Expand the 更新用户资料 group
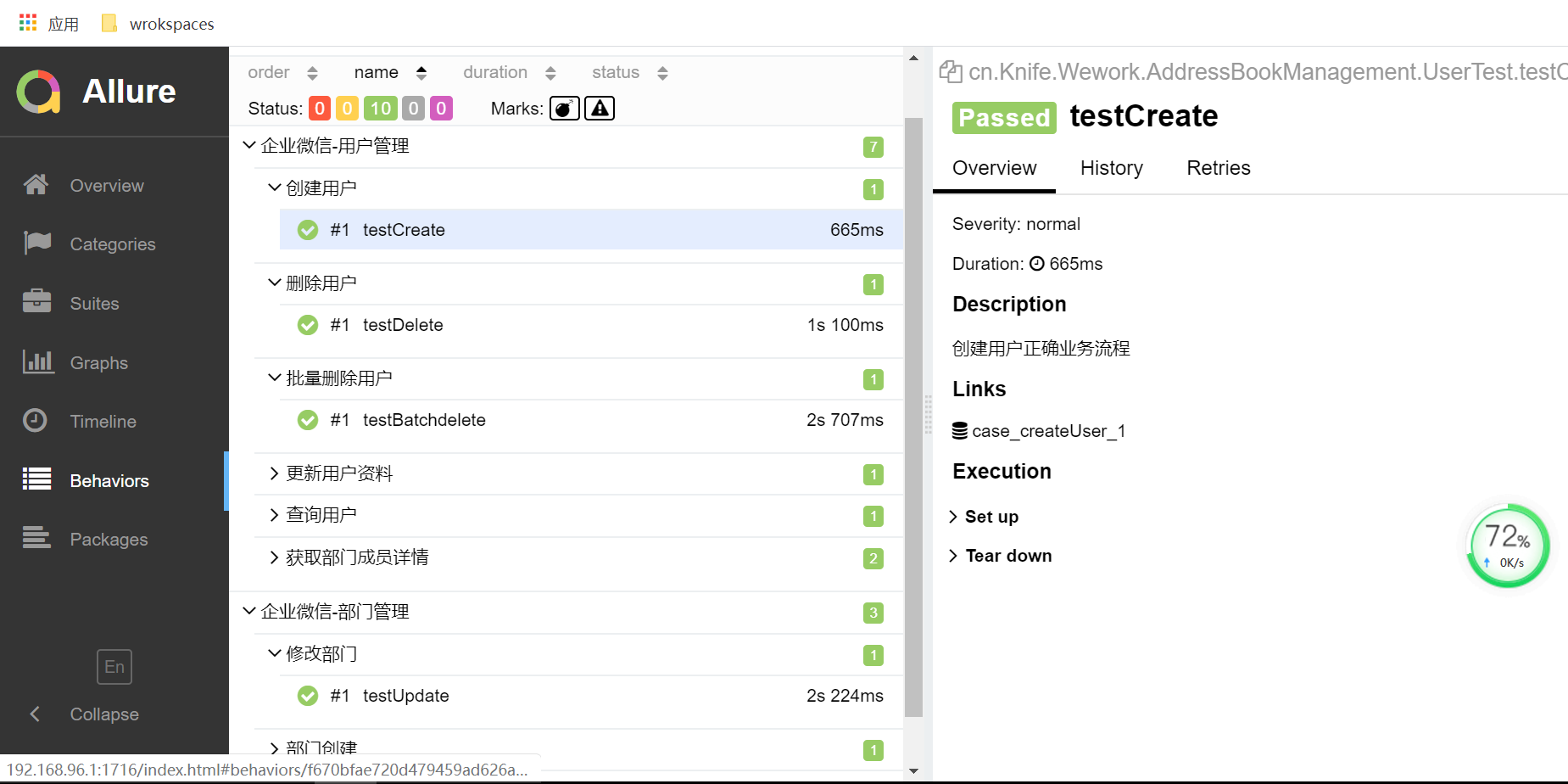 339,473
